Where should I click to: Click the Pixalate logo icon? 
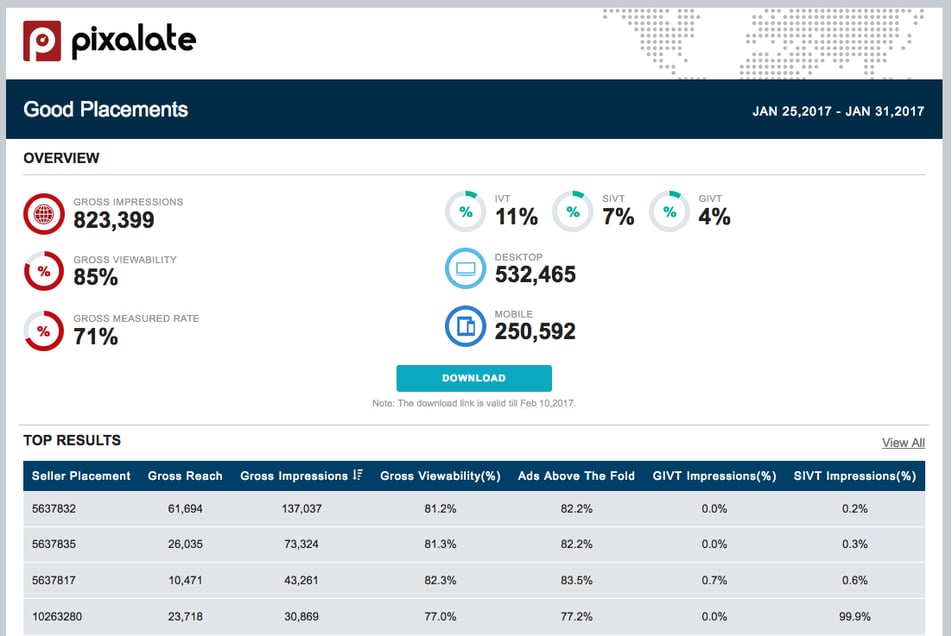click(x=42, y=40)
